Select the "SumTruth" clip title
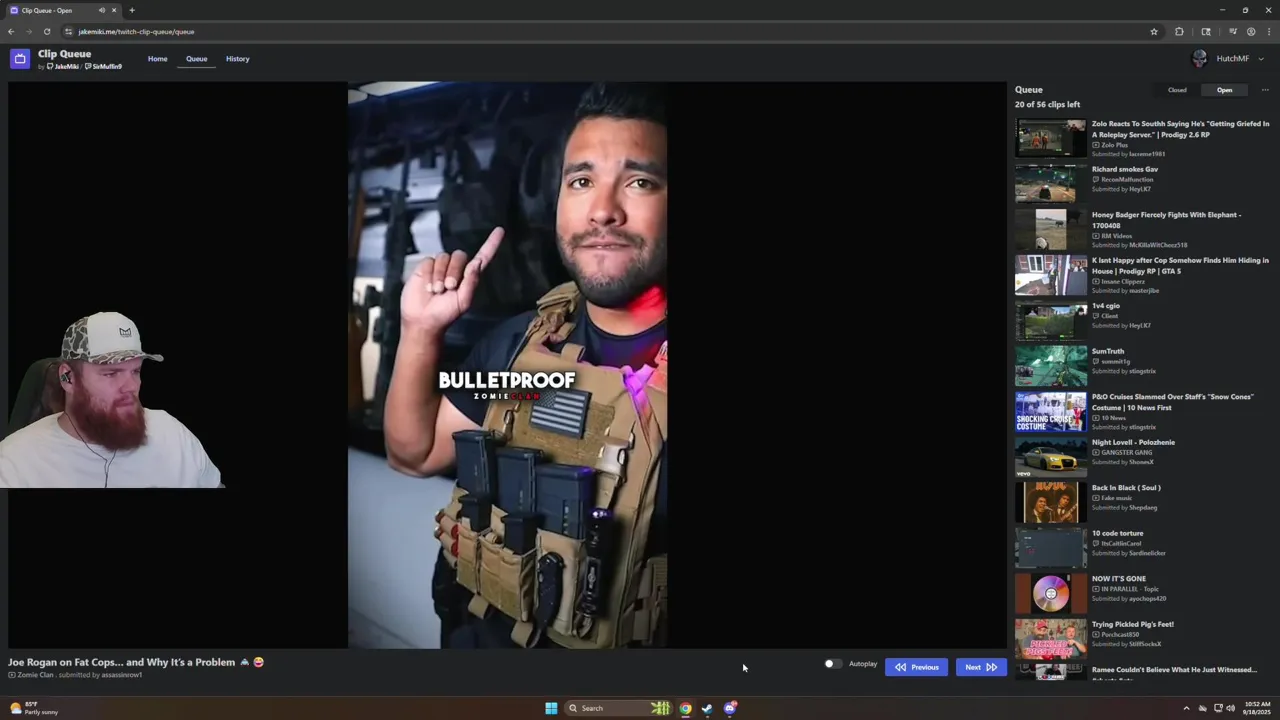Image resolution: width=1280 pixels, height=720 pixels. click(x=1108, y=351)
